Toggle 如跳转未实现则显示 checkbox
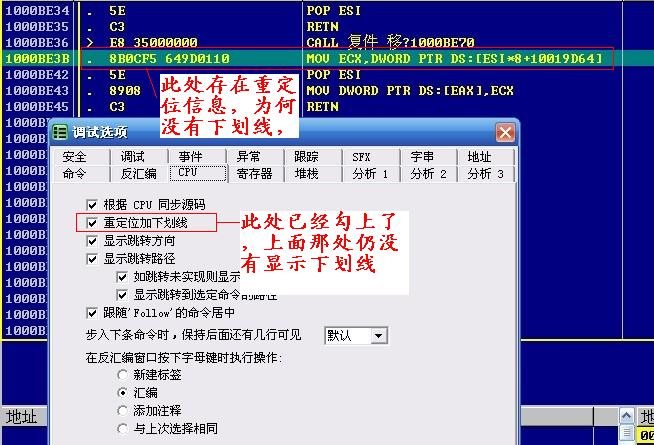This screenshot has width=654, height=445. tap(122, 277)
